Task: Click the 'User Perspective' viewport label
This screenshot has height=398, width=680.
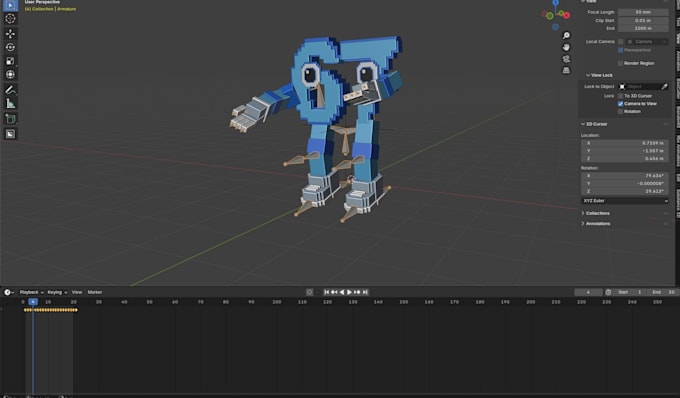Action: pos(42,2)
